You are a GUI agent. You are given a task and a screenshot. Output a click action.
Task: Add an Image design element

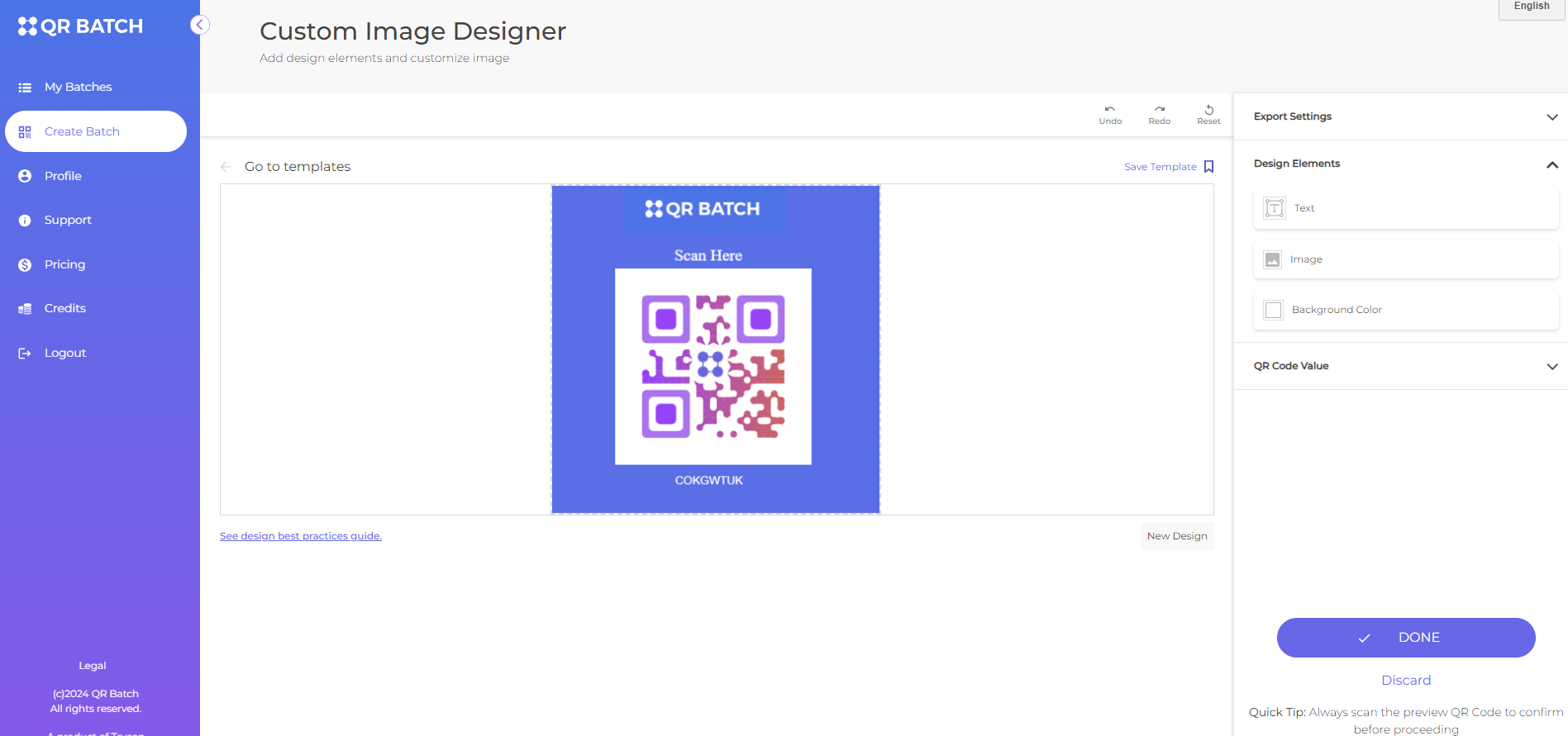tap(1406, 259)
